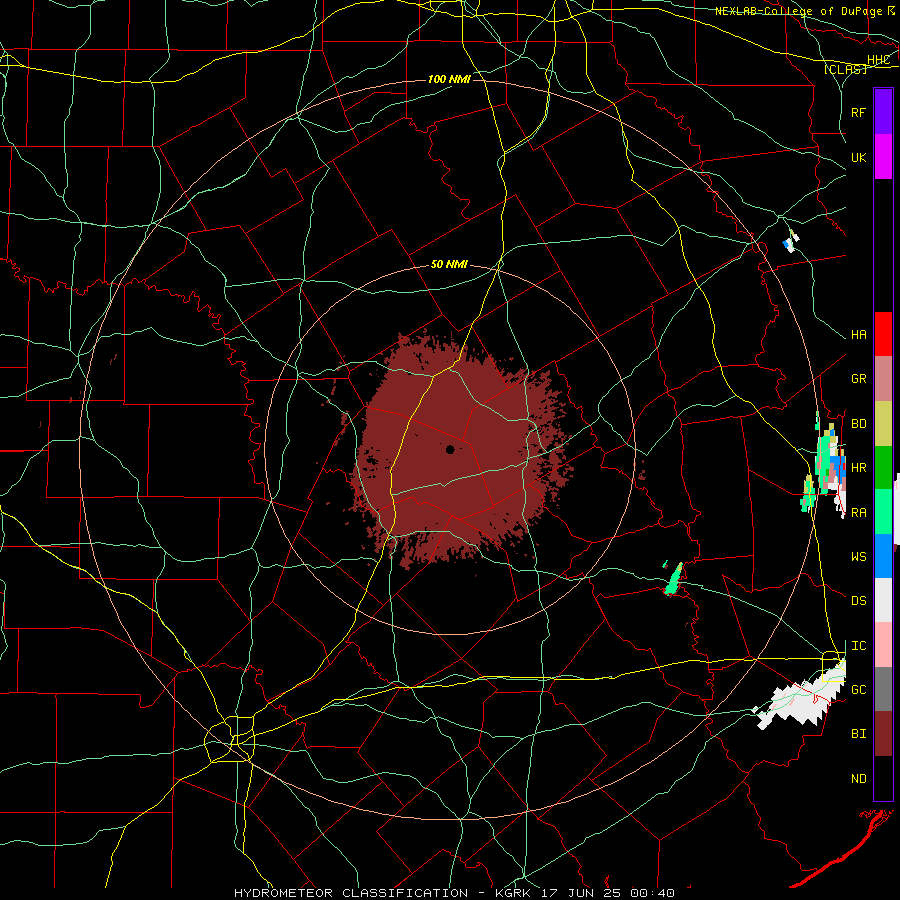Click the BI brown legend color swatch

(883, 734)
